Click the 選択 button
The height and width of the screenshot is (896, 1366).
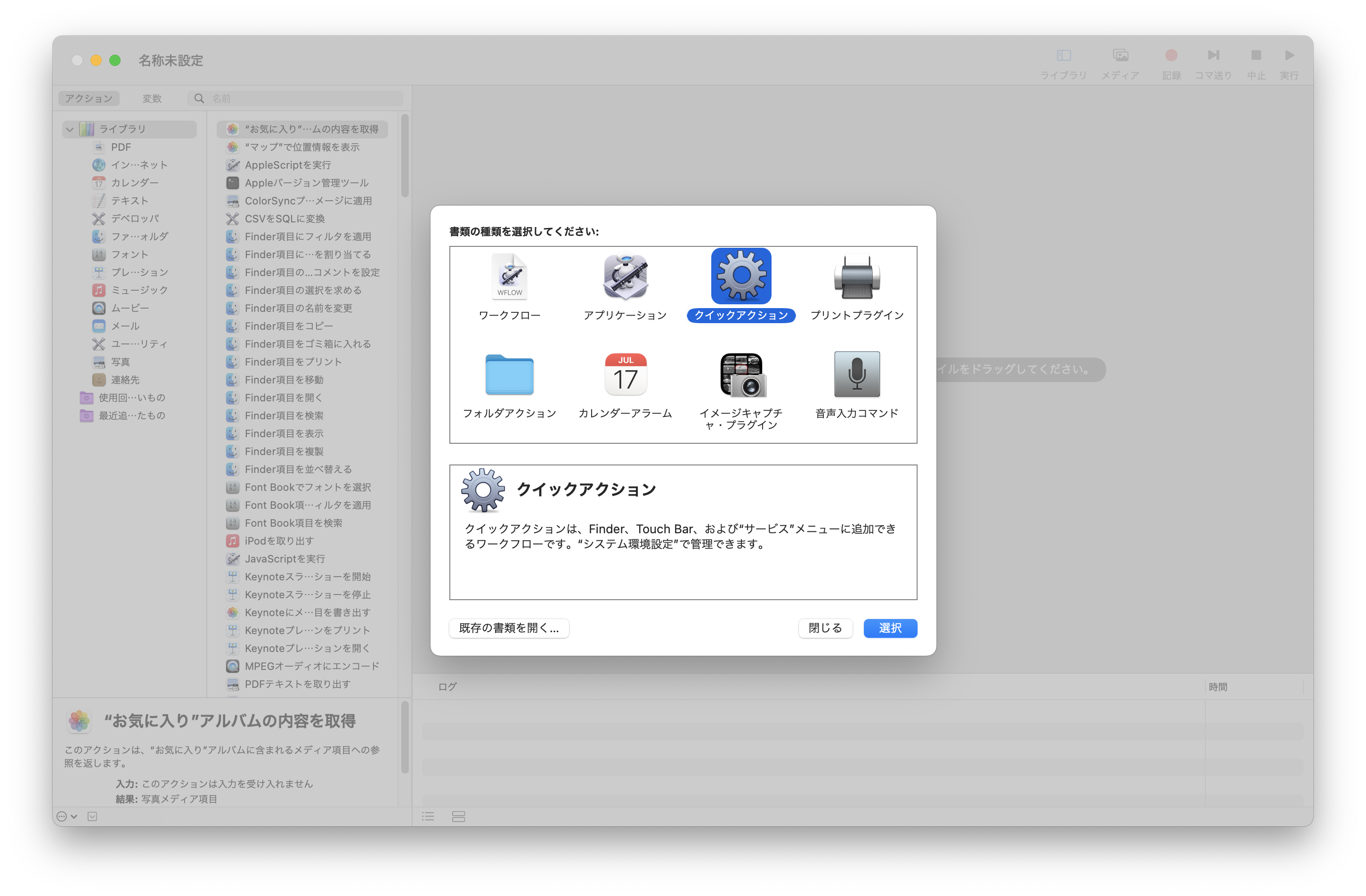pyautogui.click(x=890, y=628)
